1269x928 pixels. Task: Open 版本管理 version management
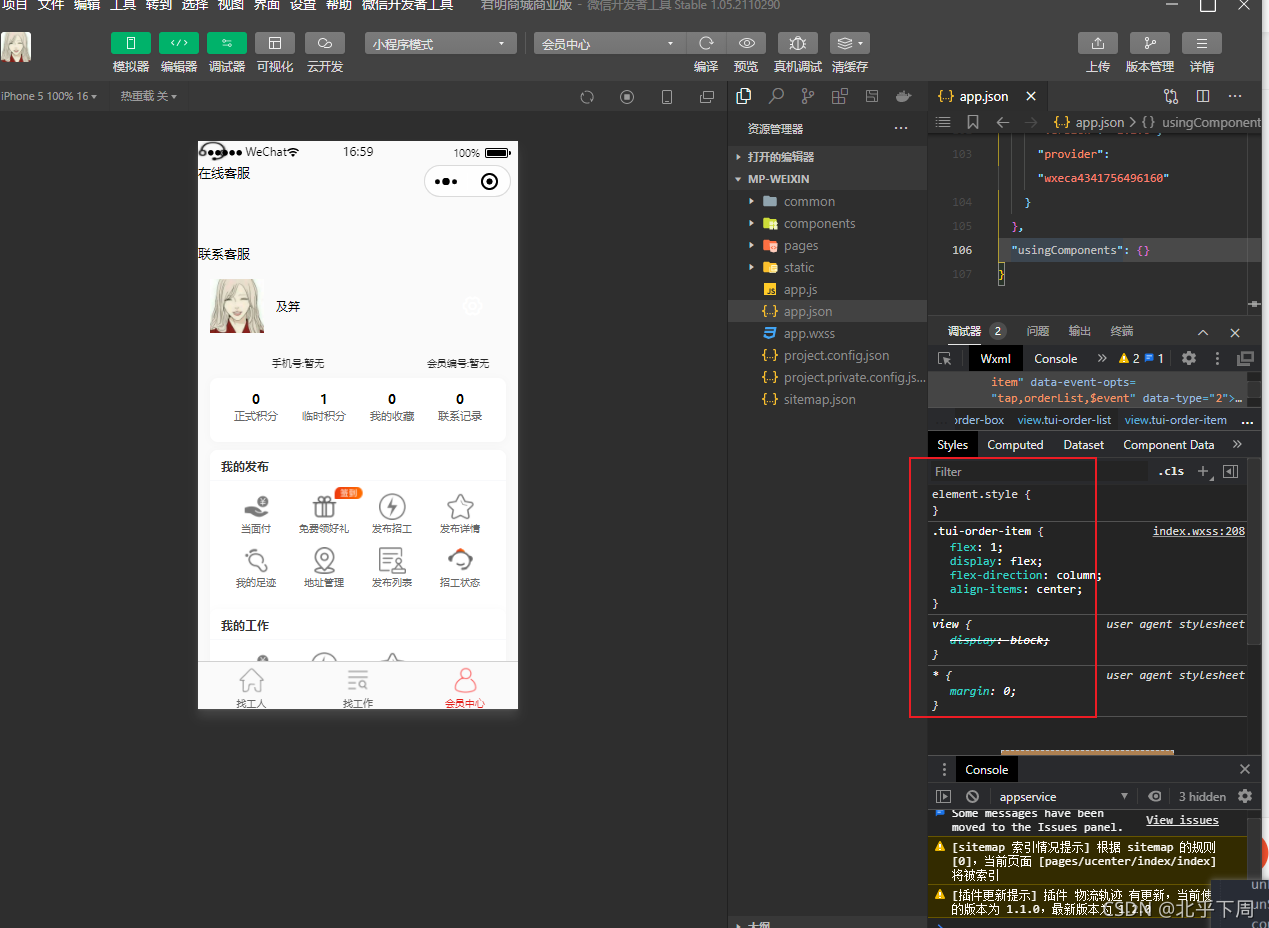pos(1150,43)
